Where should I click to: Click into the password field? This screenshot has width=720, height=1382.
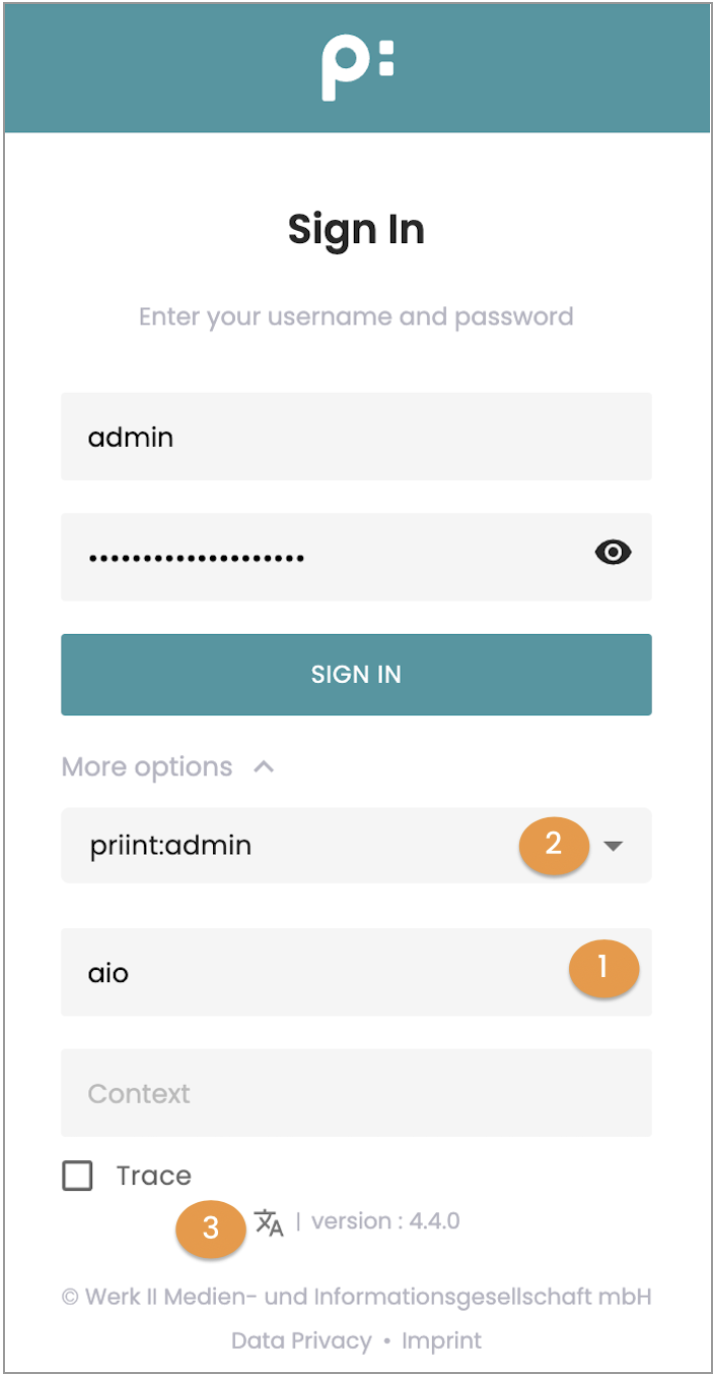[x=330, y=557]
